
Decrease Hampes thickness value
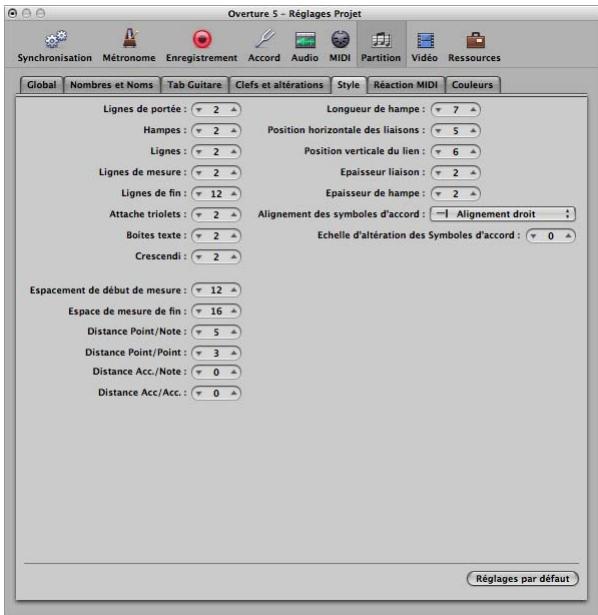click(199, 131)
